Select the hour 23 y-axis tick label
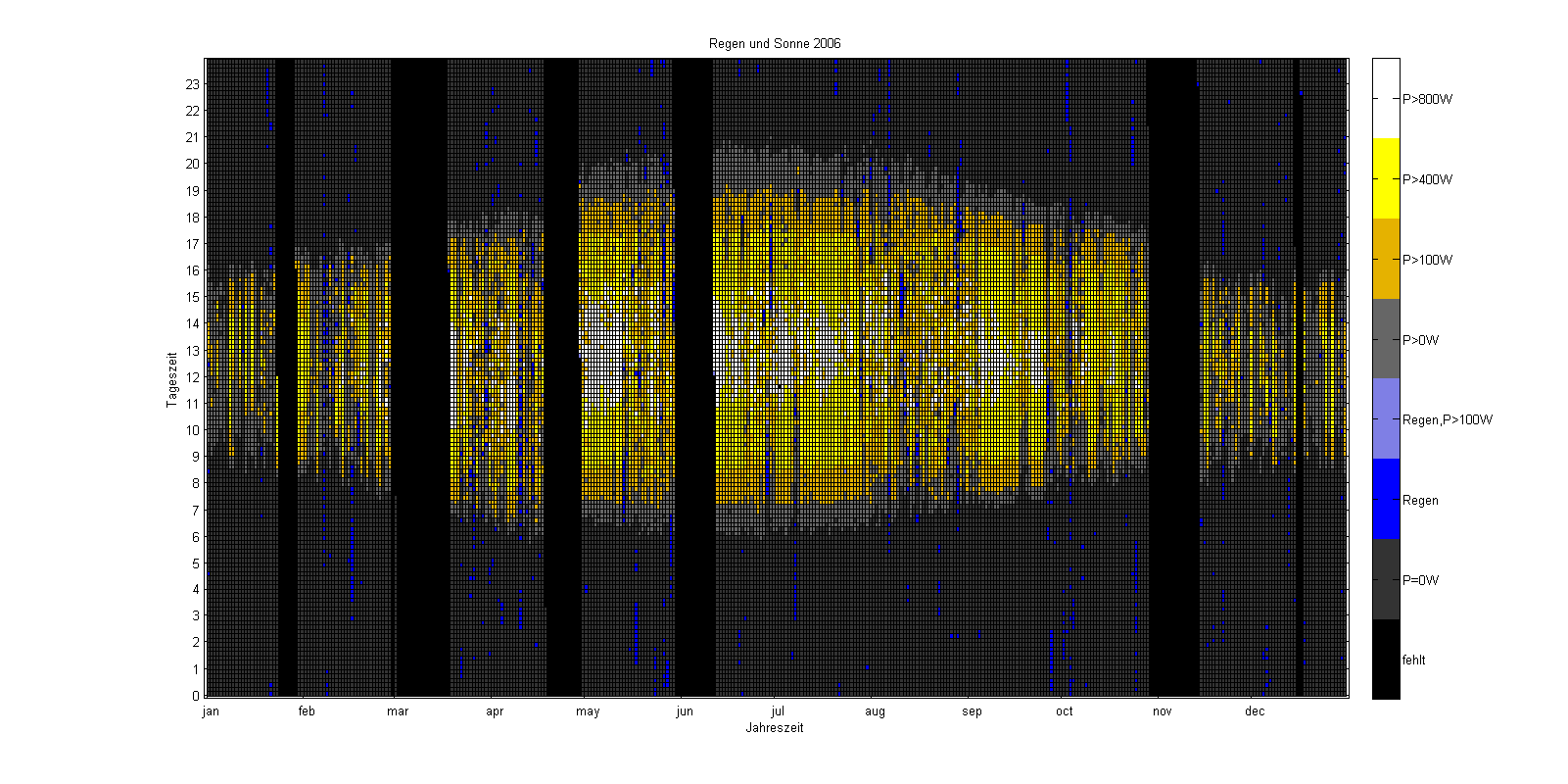Screen dimensions: 1568x784 coord(193,85)
